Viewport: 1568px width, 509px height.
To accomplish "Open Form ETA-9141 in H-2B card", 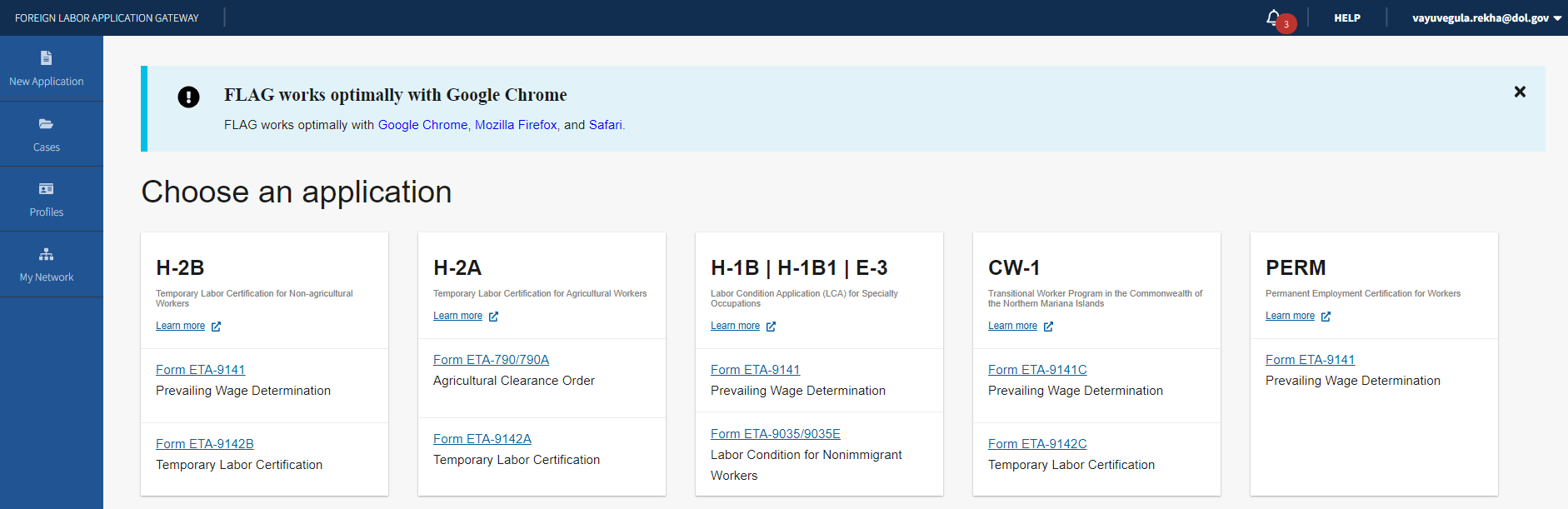I will pyautogui.click(x=200, y=370).
